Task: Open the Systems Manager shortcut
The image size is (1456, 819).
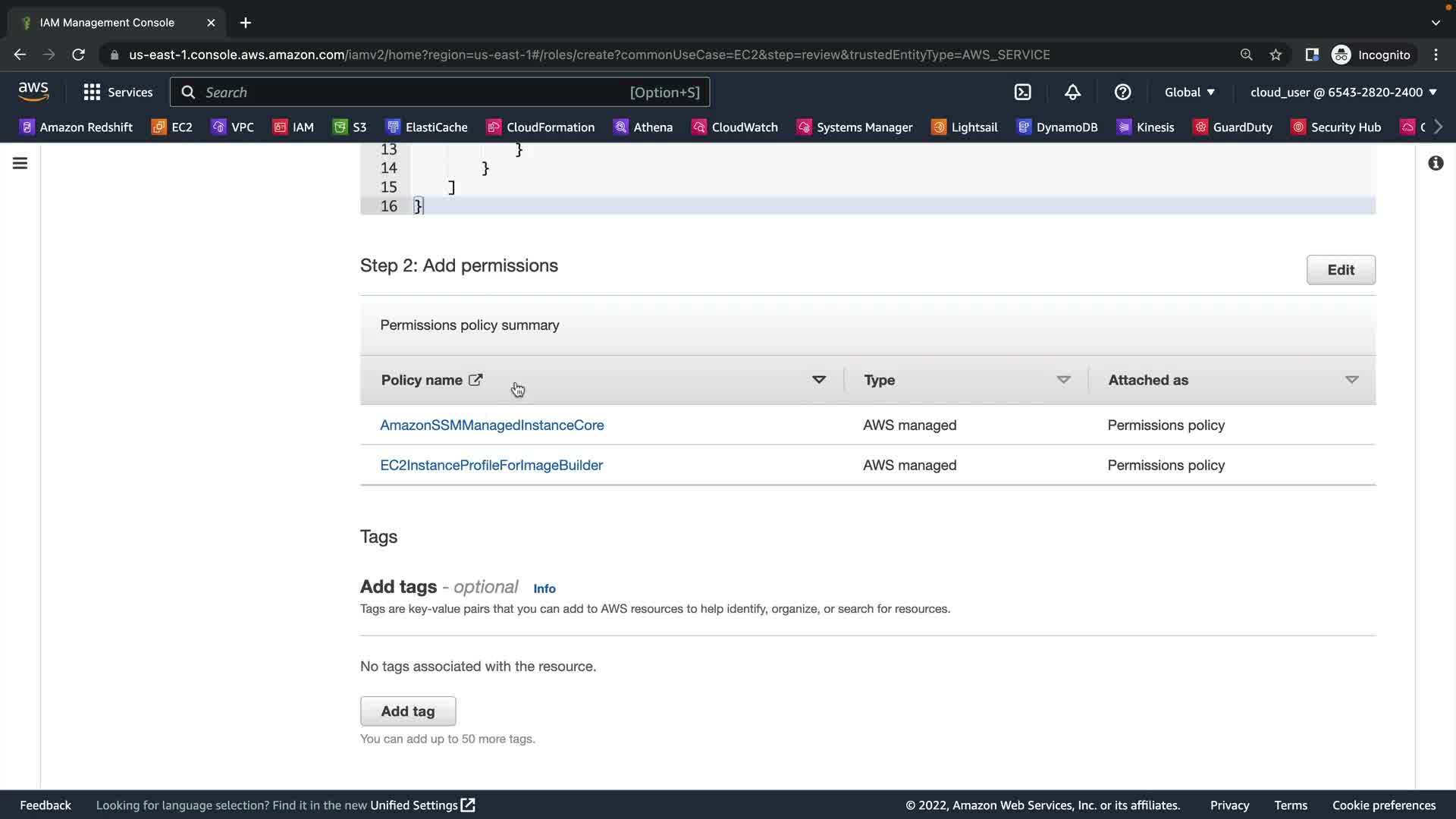Action: (x=855, y=127)
